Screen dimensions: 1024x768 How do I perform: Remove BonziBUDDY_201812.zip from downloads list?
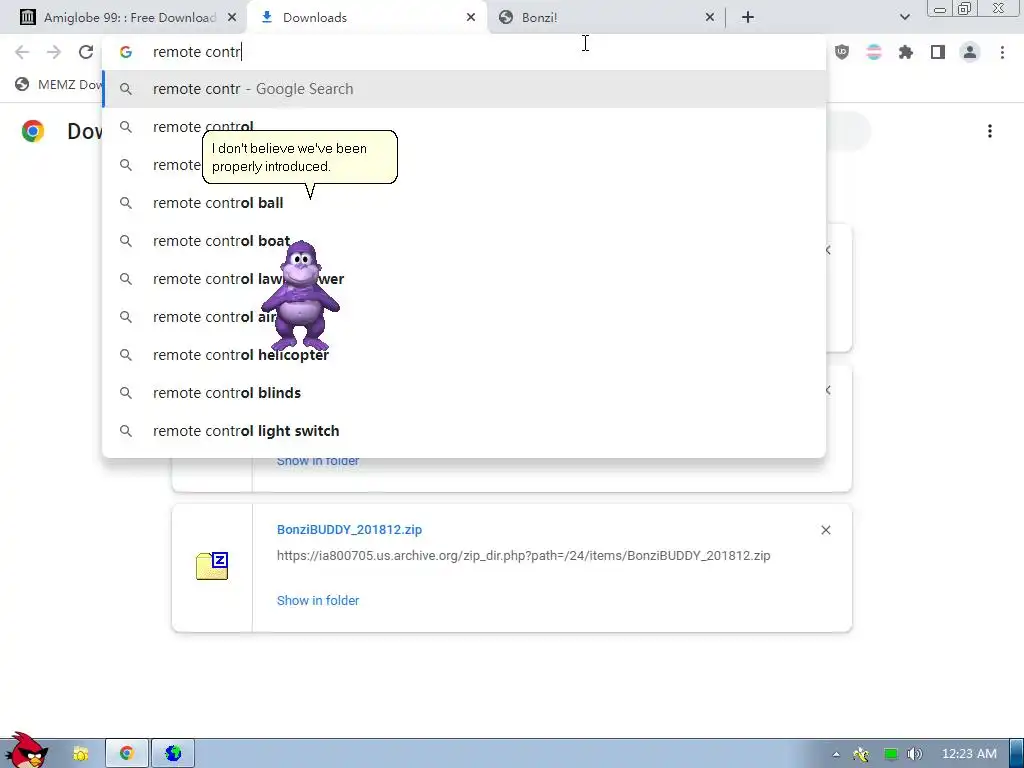(x=825, y=530)
